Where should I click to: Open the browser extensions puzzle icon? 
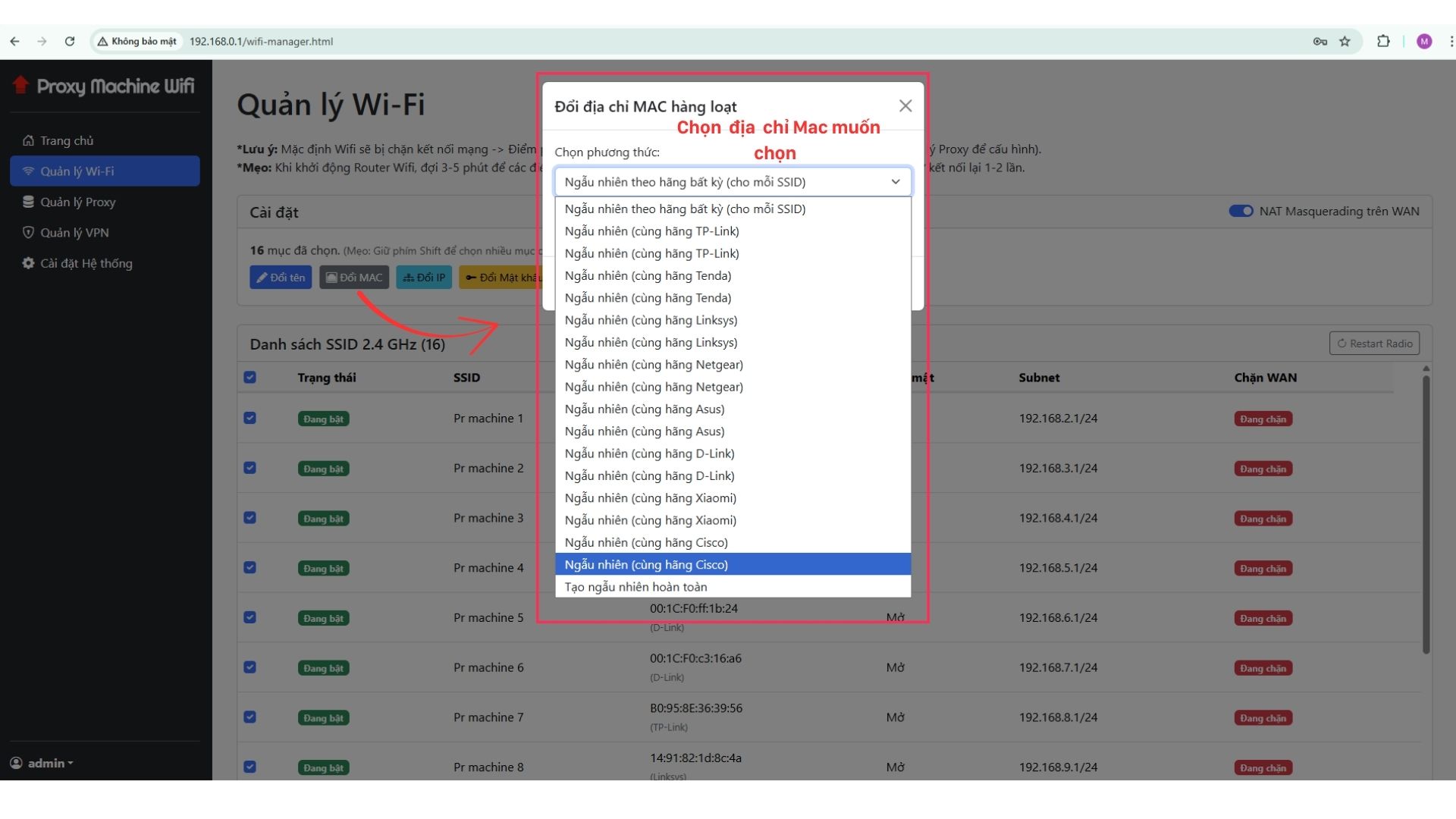(1383, 42)
